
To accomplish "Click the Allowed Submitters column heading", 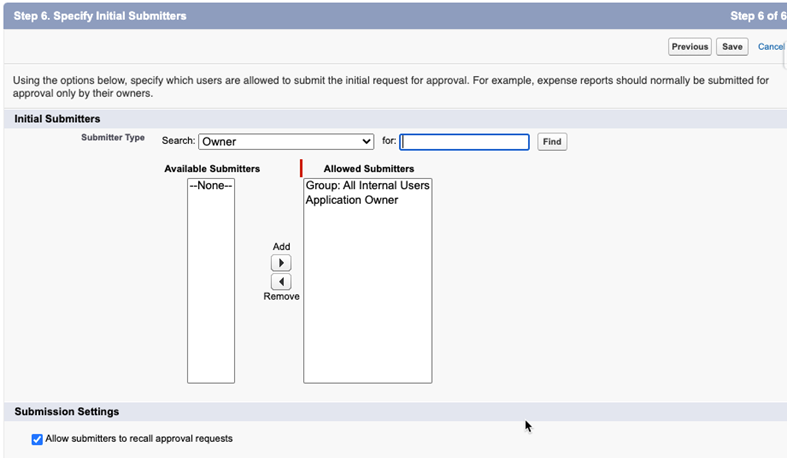I will (x=368, y=169).
